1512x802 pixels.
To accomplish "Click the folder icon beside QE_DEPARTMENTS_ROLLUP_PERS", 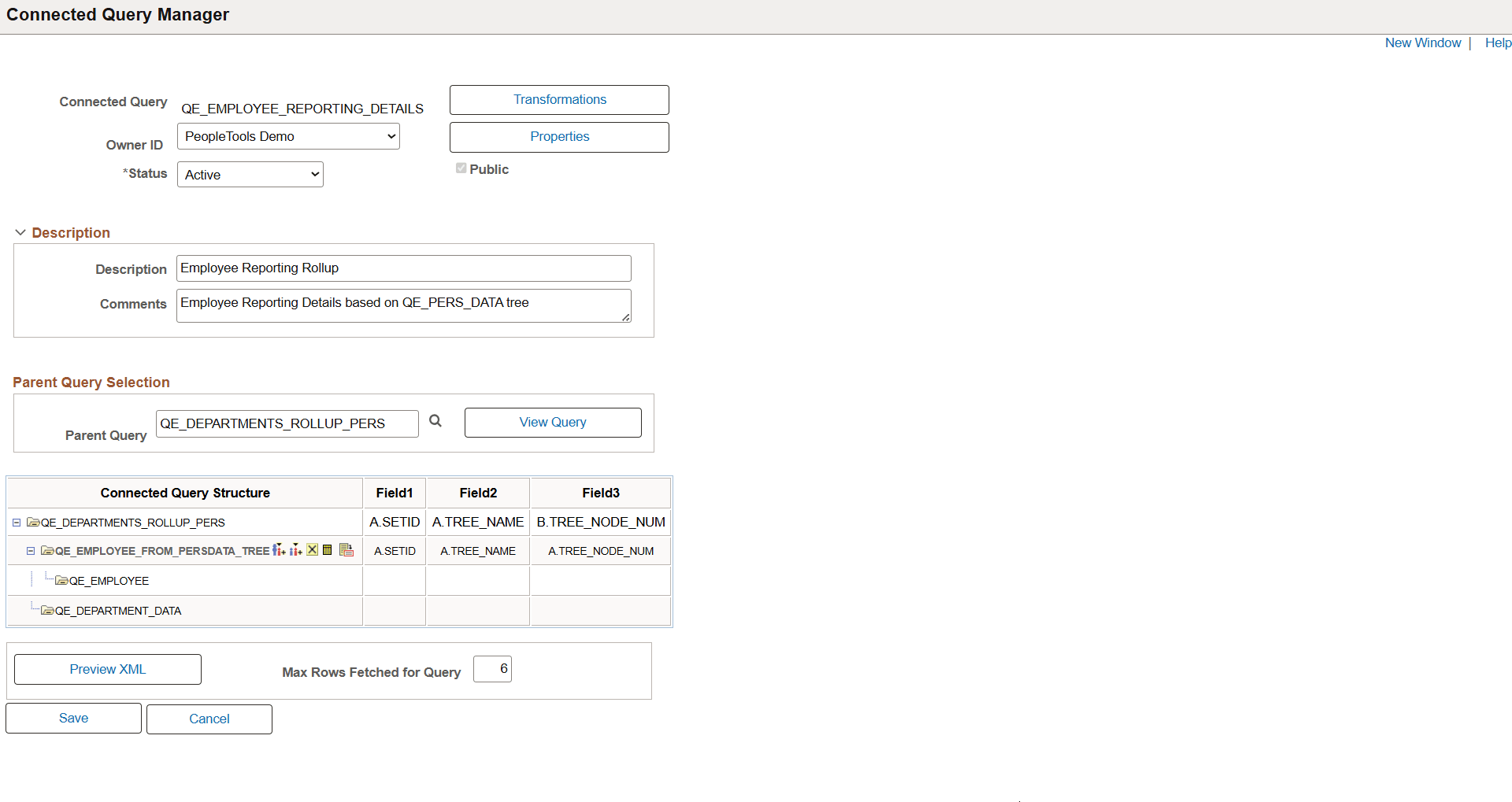I will click(x=31, y=522).
